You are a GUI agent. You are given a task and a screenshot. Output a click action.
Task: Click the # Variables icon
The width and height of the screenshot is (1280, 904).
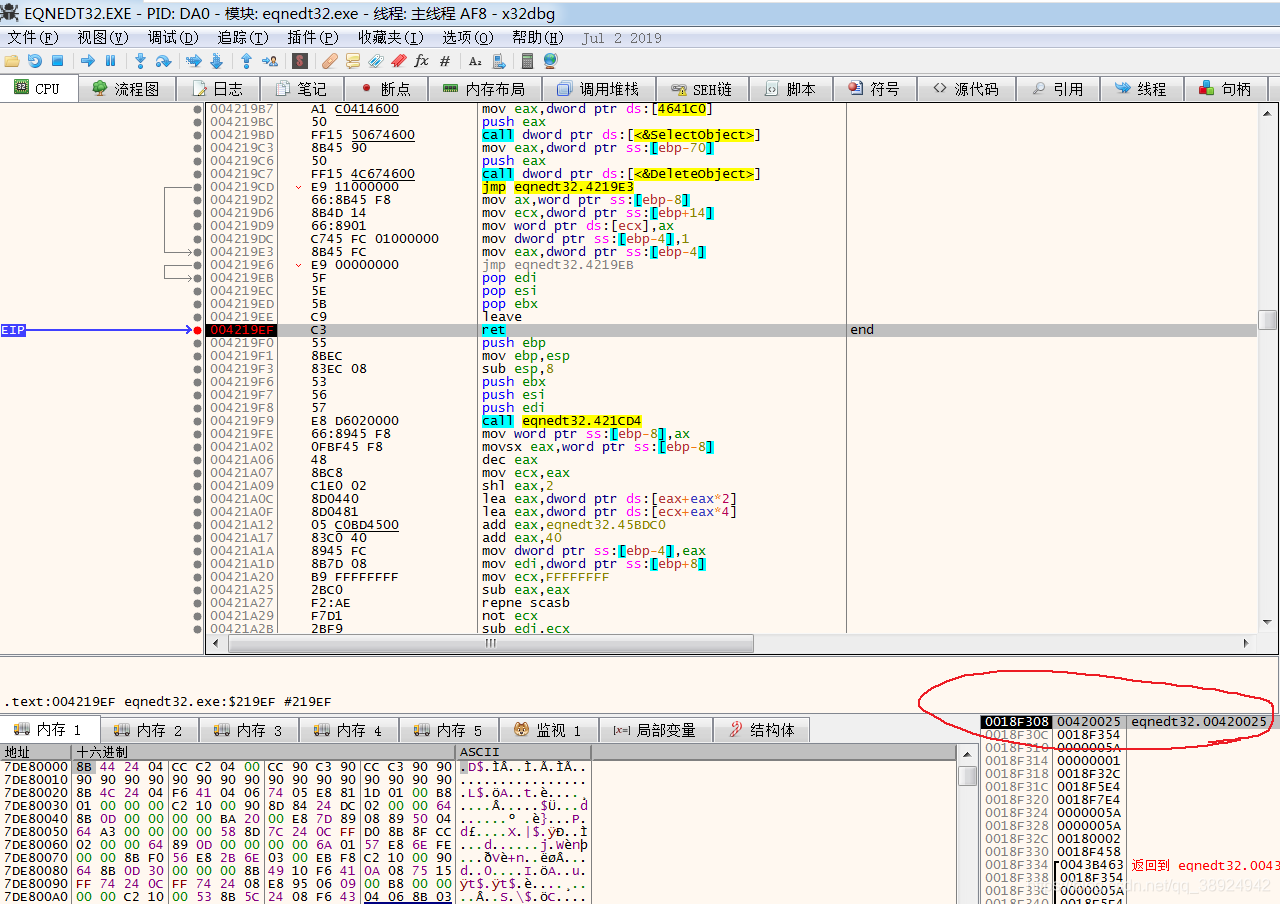pos(444,61)
